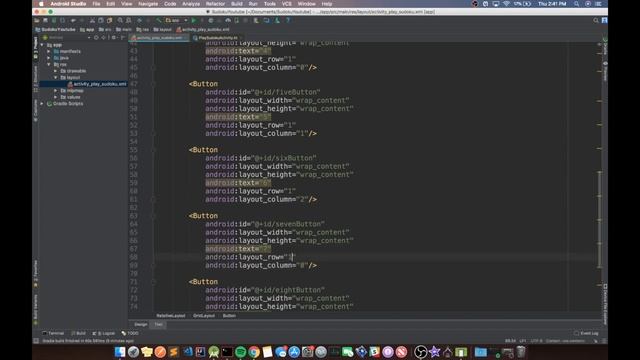Open the Logcat tool window
Image resolution: width=640 pixels, height=360 pixels.
pyautogui.click(x=104, y=333)
